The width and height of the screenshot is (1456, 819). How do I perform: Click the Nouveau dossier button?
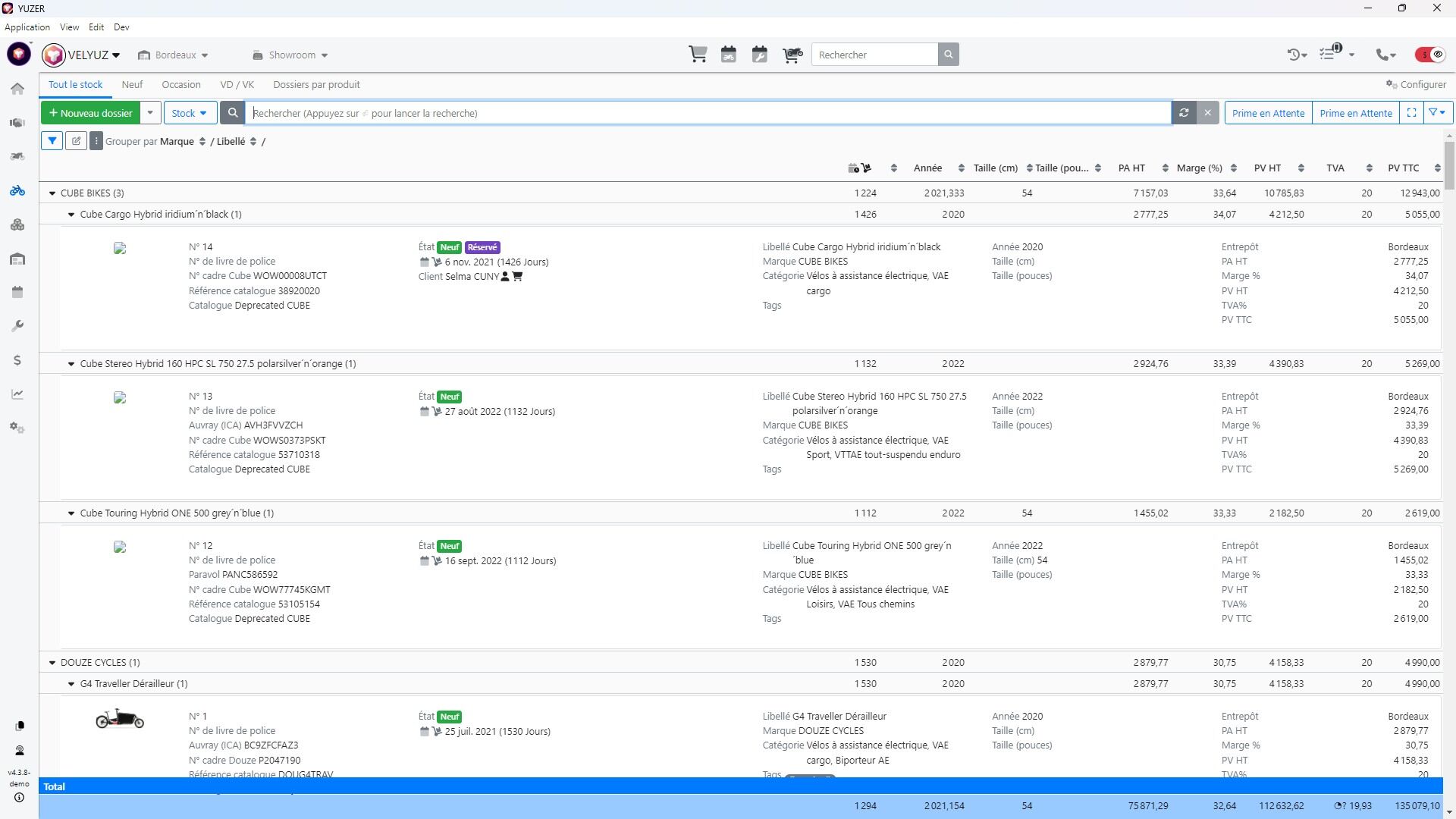90,113
